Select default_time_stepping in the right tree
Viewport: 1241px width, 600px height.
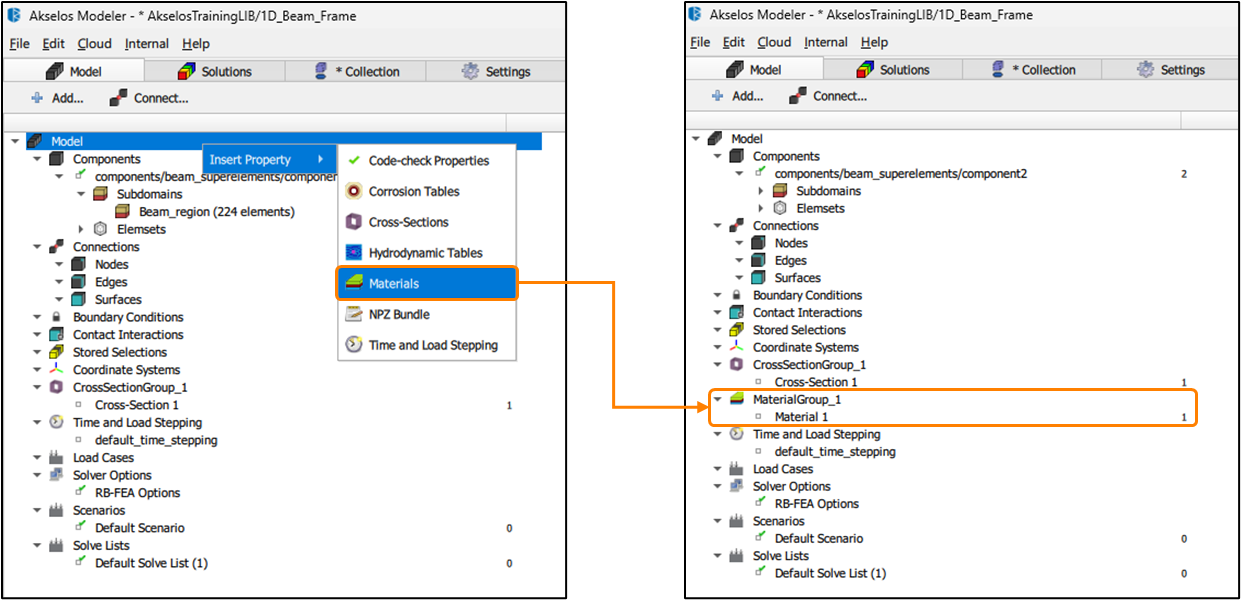click(835, 452)
